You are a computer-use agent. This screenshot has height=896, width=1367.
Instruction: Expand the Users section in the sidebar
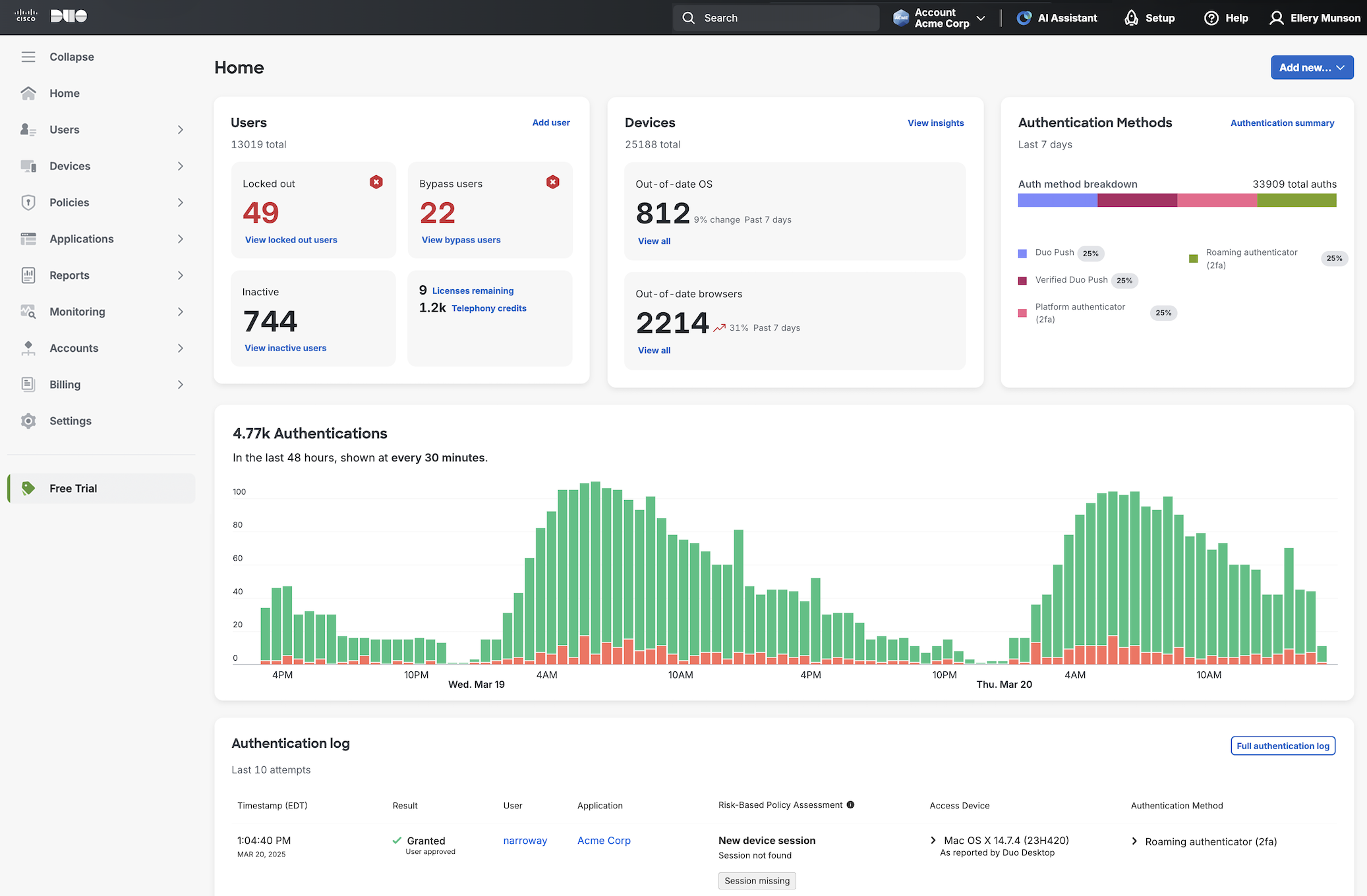point(180,129)
